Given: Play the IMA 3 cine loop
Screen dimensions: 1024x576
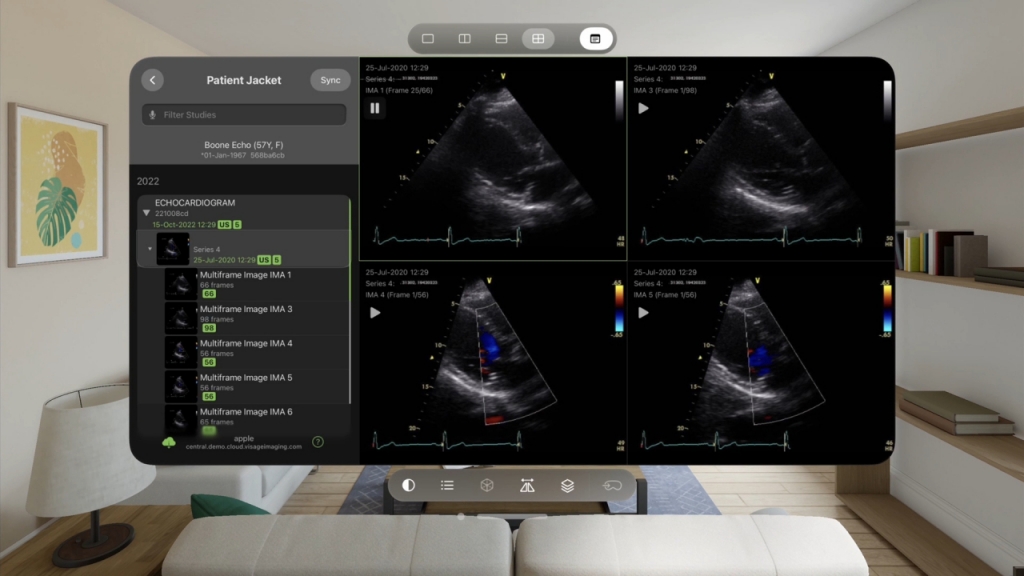Looking at the screenshot, I should (x=643, y=108).
